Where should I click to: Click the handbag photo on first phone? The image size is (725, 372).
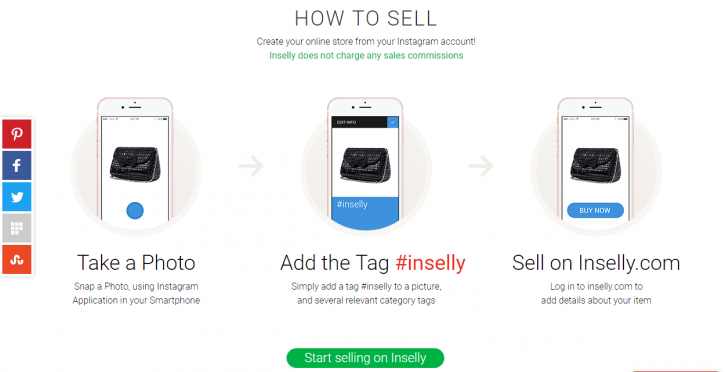pos(136,164)
